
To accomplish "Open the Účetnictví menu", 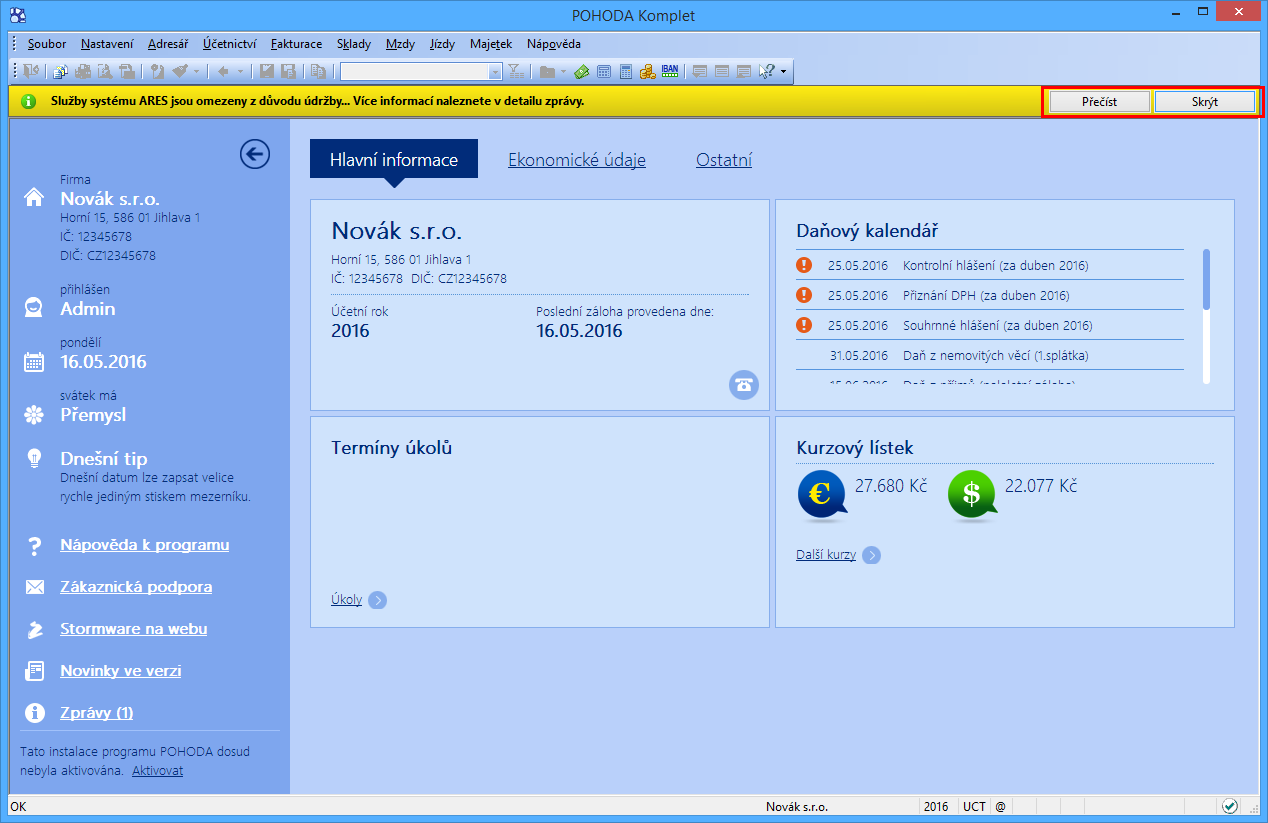I will coord(229,44).
